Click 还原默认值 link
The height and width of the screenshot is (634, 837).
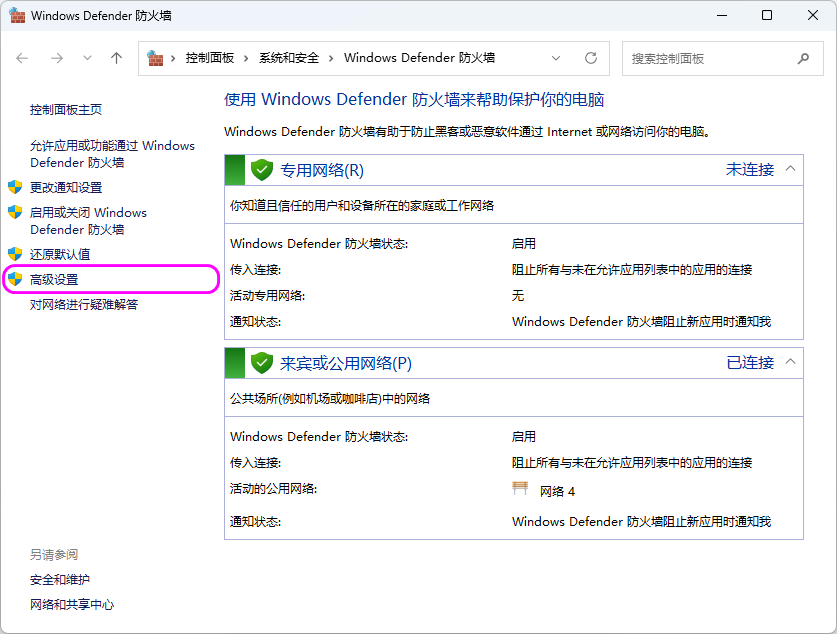pyautogui.click(x=60, y=254)
